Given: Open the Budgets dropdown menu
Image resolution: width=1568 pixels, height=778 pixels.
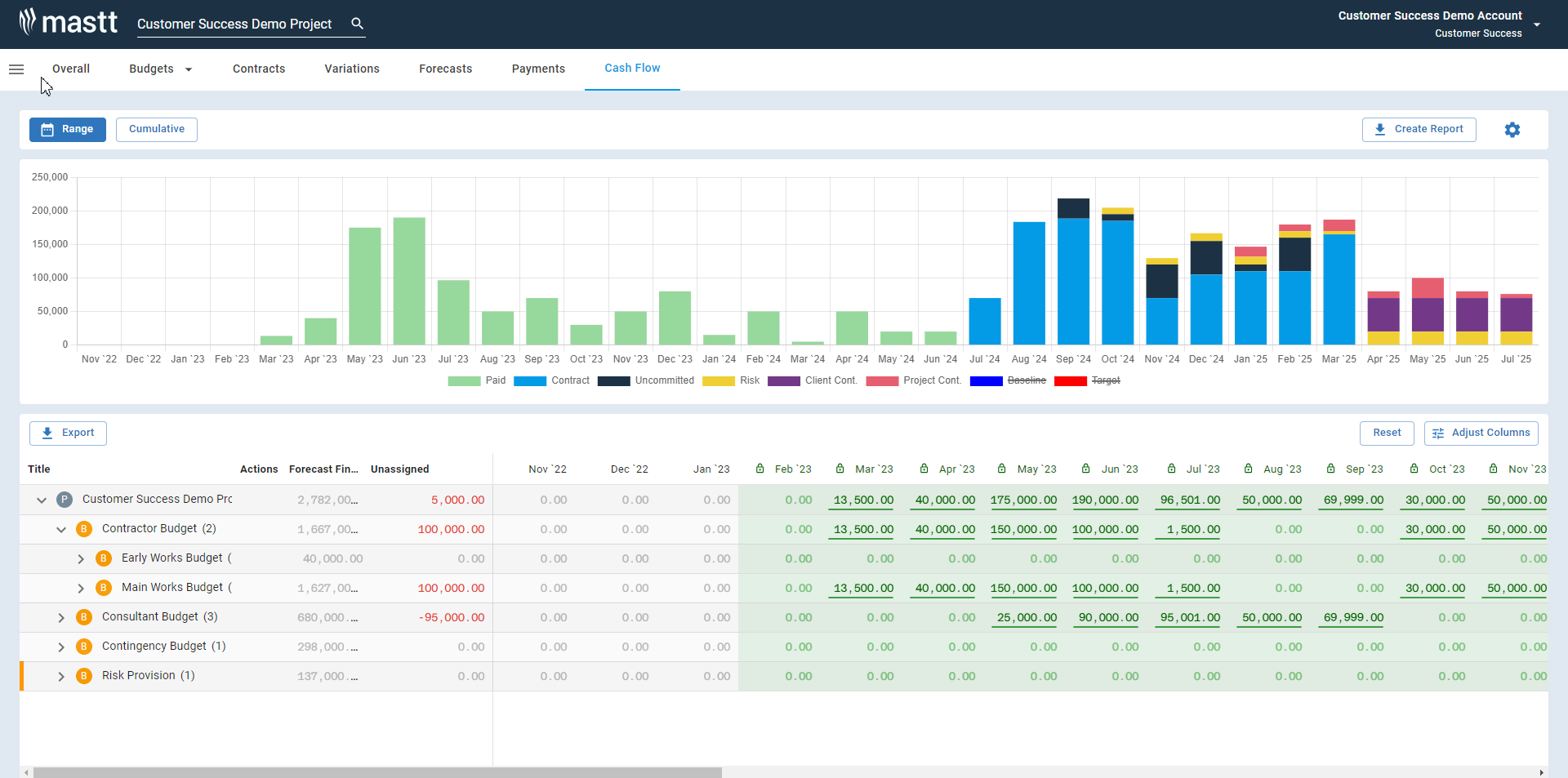Looking at the screenshot, I should tap(160, 69).
